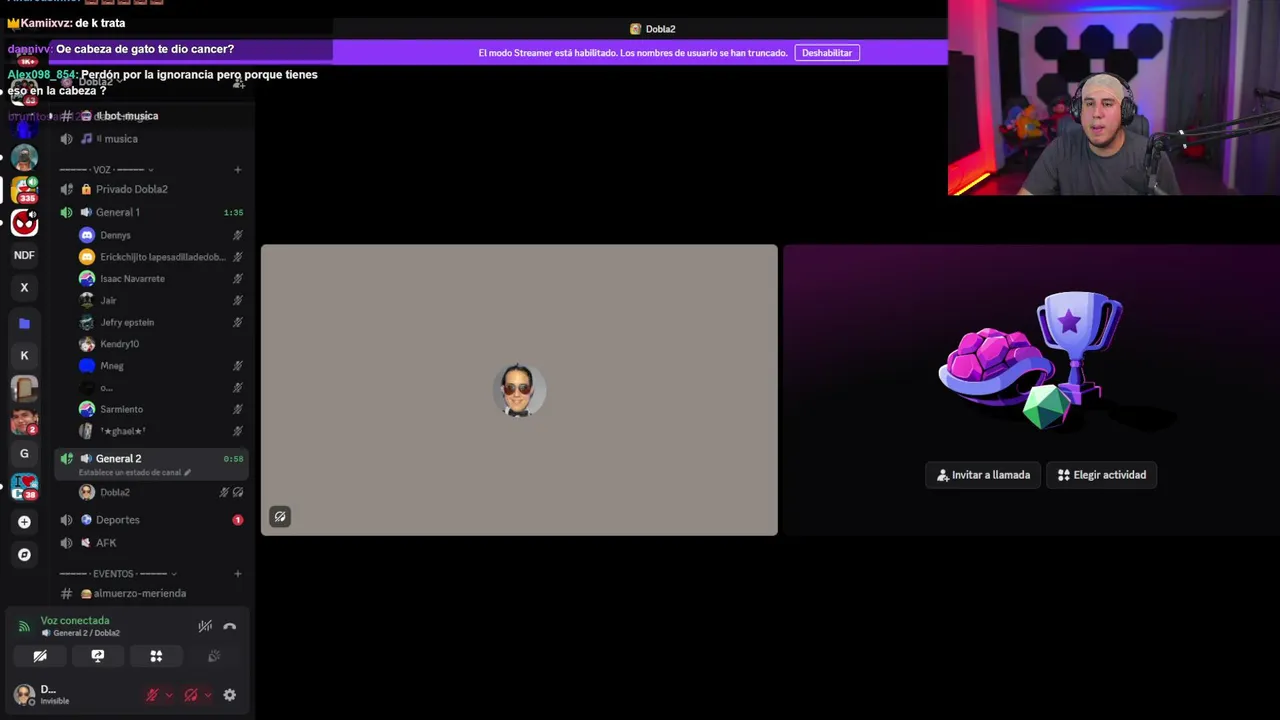
Task: Click the Invitar a llamada button
Action: coord(983,475)
